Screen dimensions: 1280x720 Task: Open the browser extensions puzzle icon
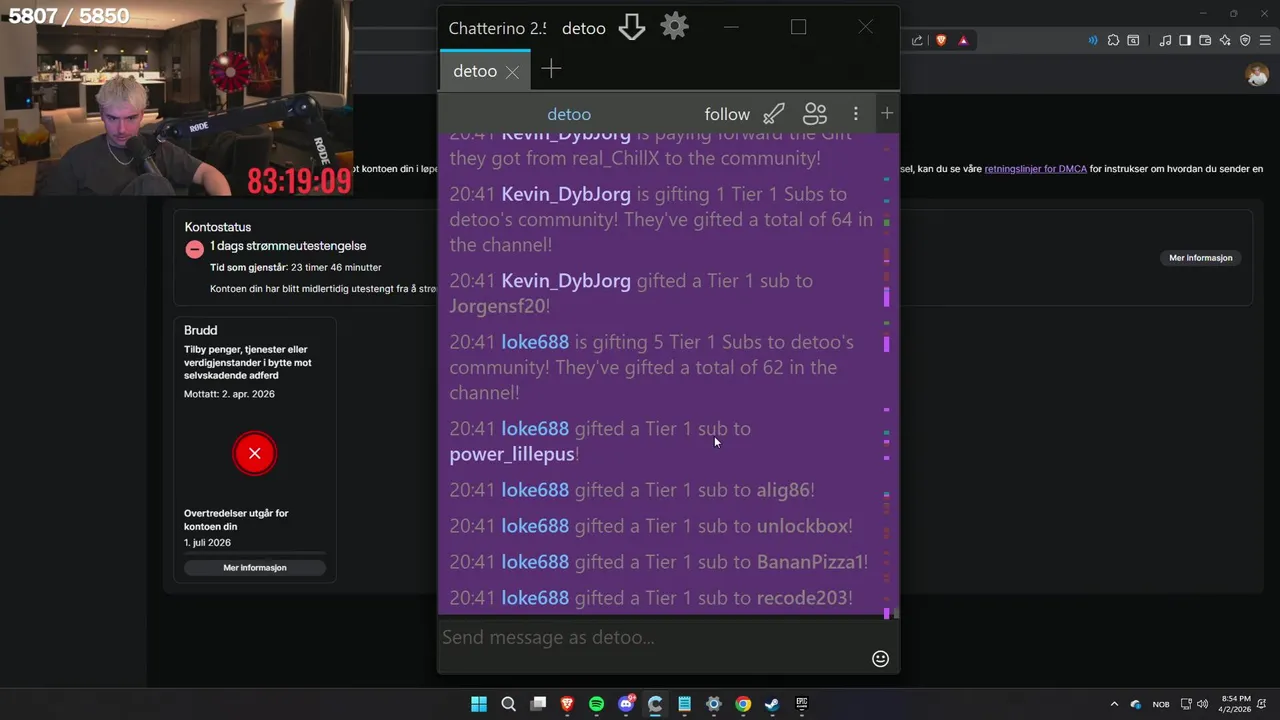(x=1113, y=40)
